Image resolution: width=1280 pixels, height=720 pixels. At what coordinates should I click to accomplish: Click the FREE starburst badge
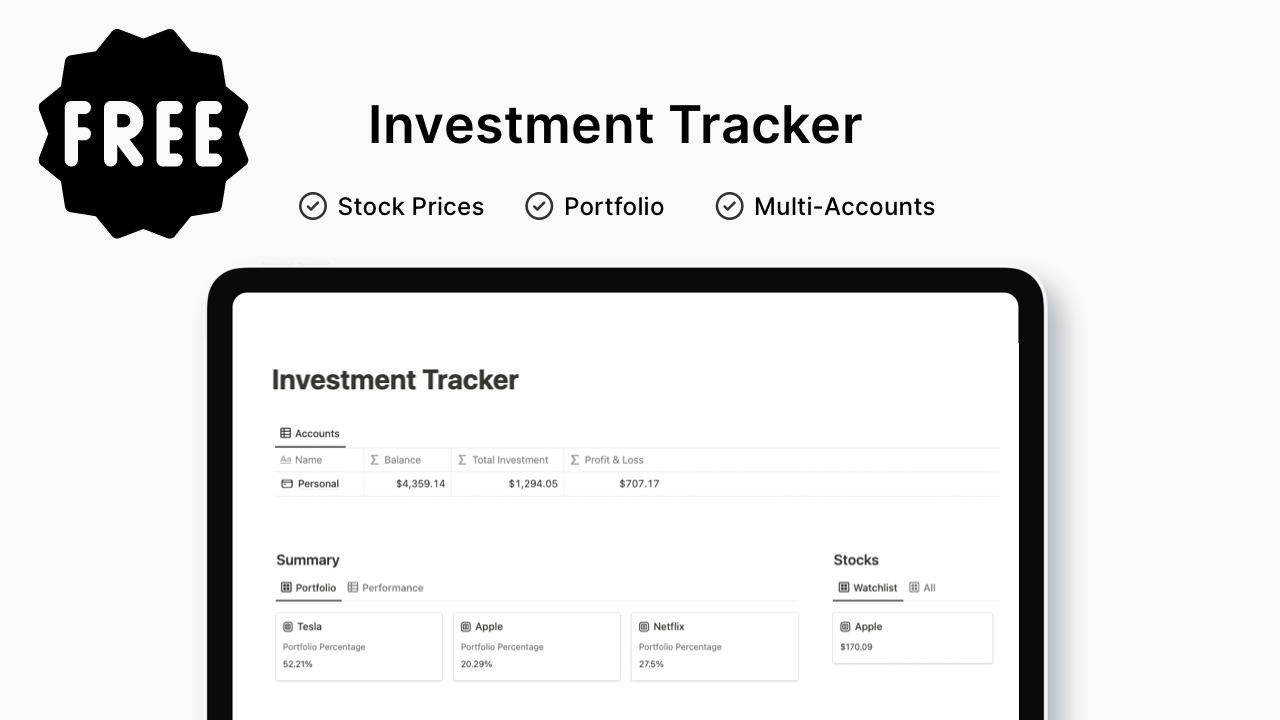143,133
